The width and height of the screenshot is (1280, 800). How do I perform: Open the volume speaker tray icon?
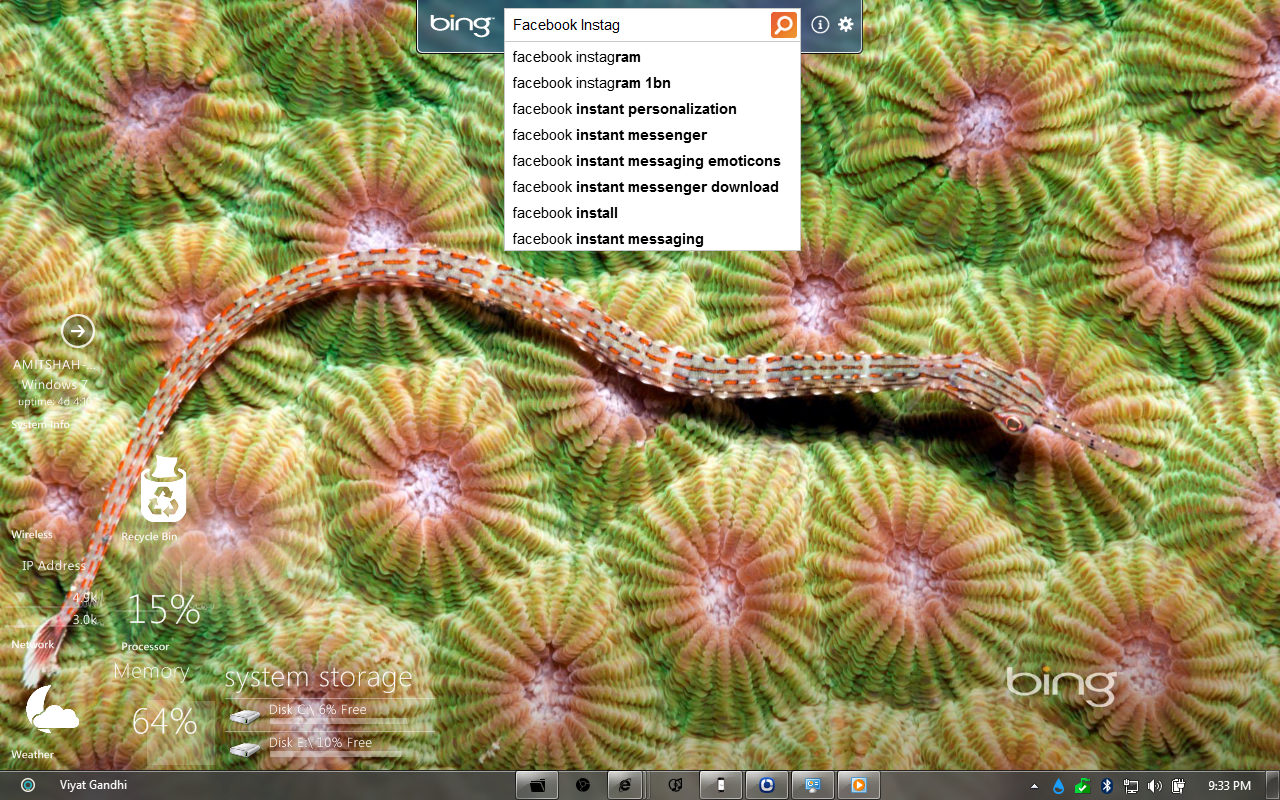(x=1155, y=786)
